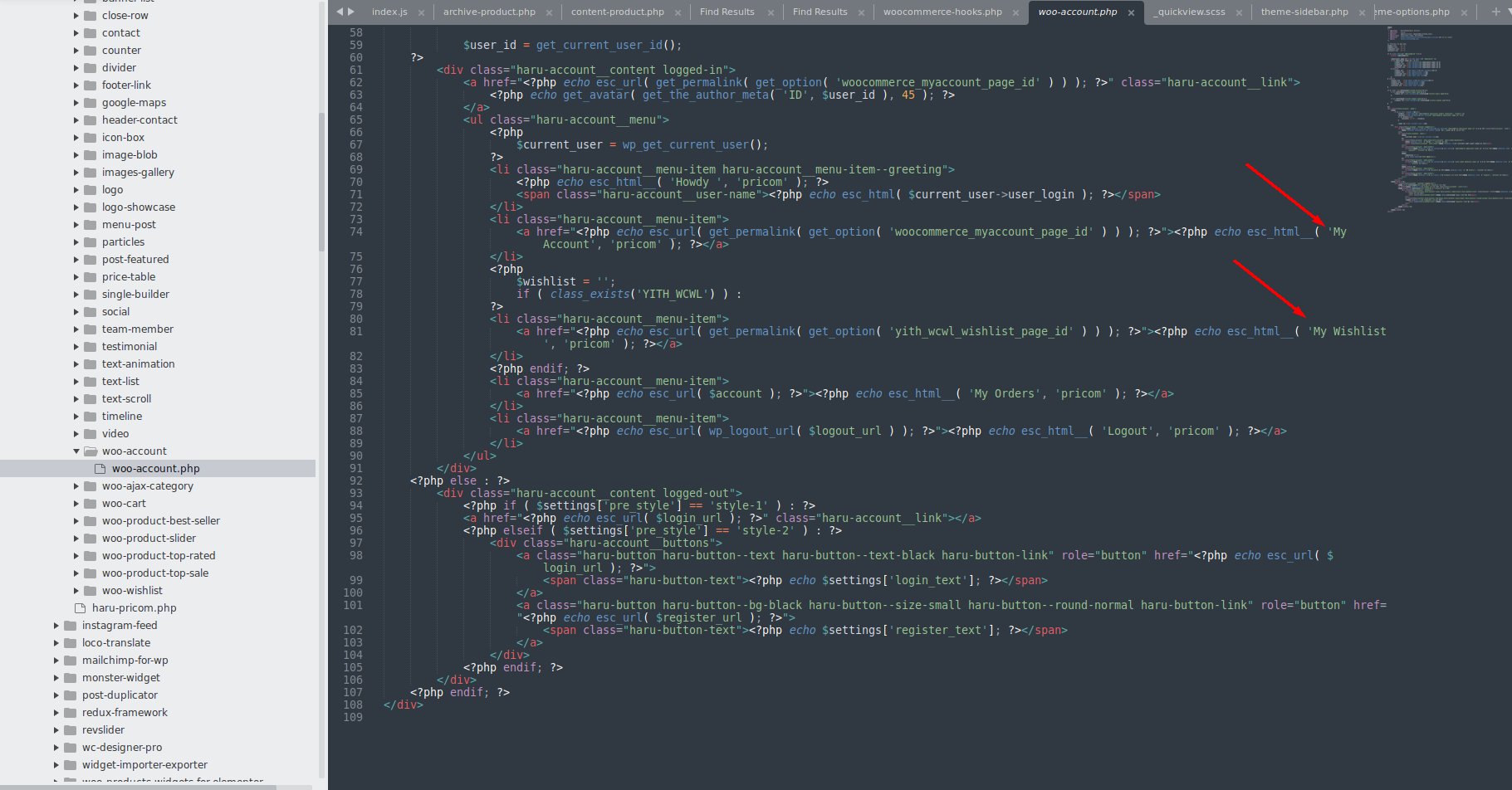Click line number 92 in the gutter
Viewport: 1512px width, 790px height.
pos(355,480)
